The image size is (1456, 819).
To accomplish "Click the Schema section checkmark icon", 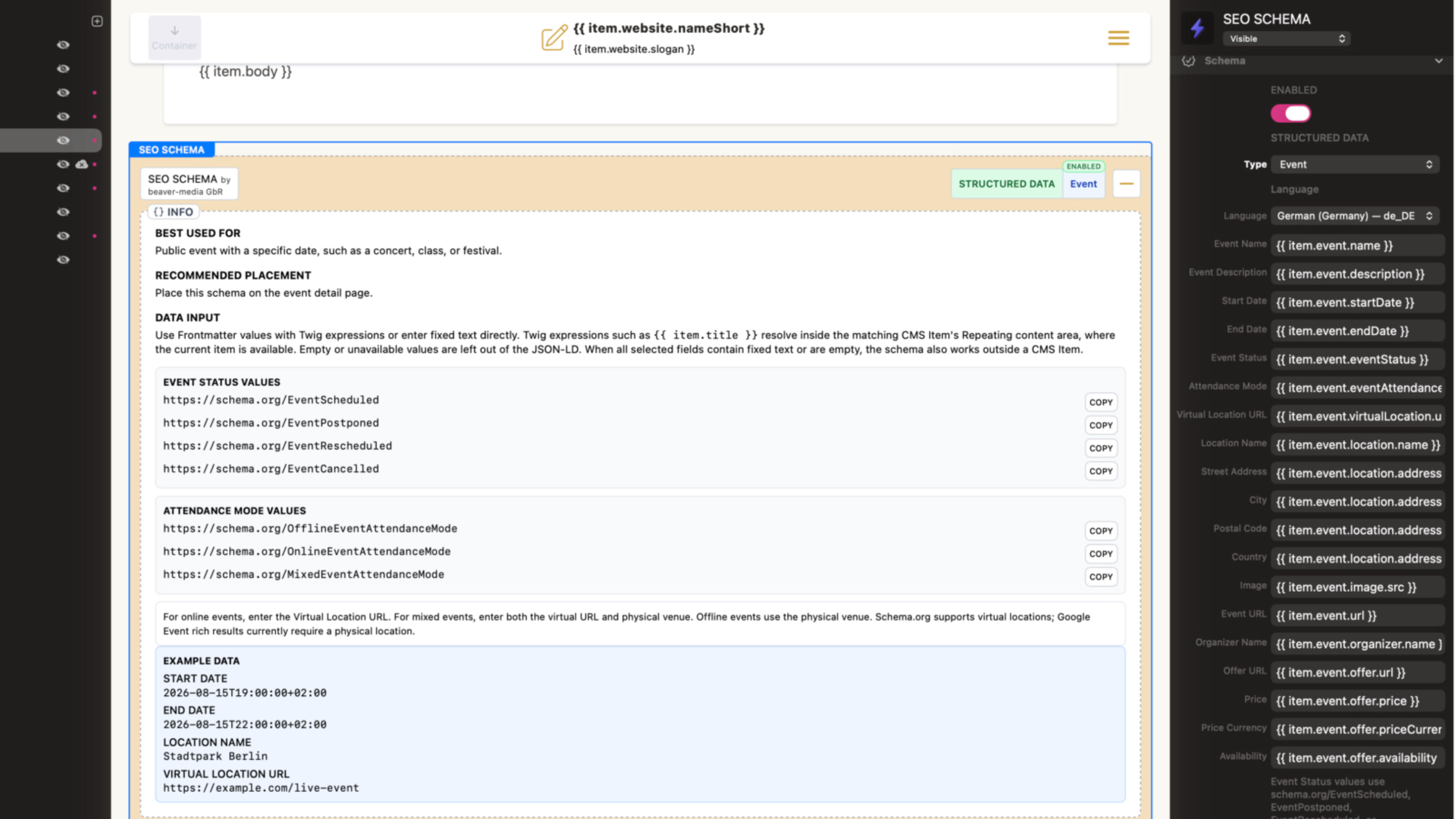I will 1188,61.
